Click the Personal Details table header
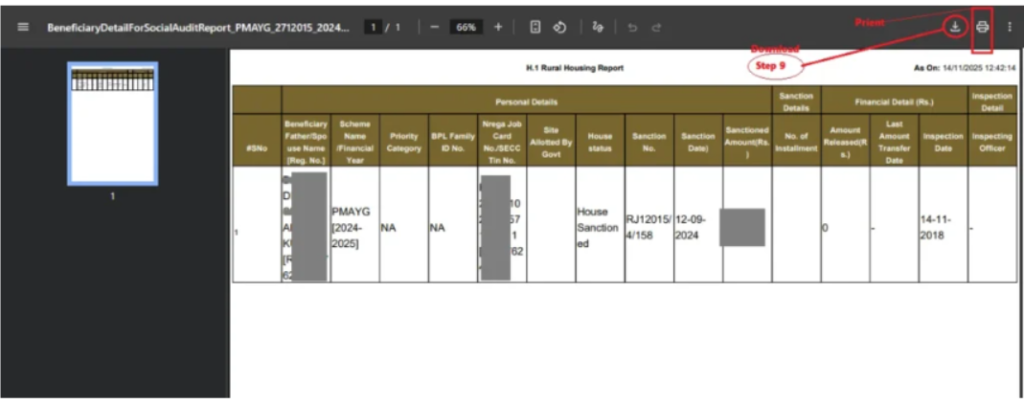 (525, 102)
